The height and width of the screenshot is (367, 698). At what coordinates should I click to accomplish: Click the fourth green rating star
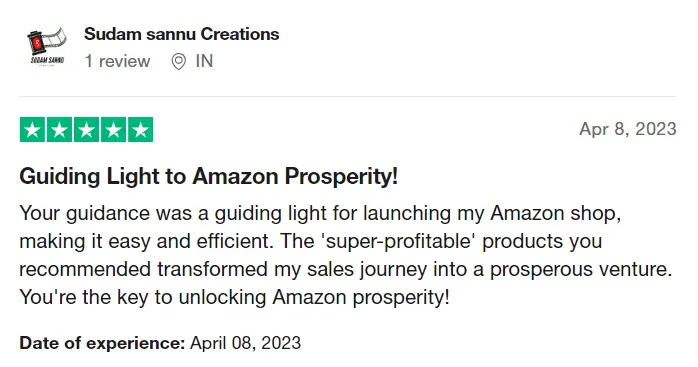[x=114, y=130]
